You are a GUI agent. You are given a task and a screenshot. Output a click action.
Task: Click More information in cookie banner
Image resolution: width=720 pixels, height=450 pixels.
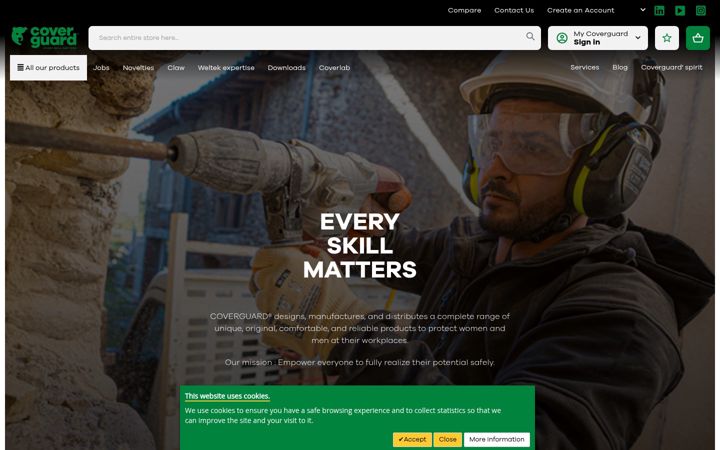coord(496,439)
